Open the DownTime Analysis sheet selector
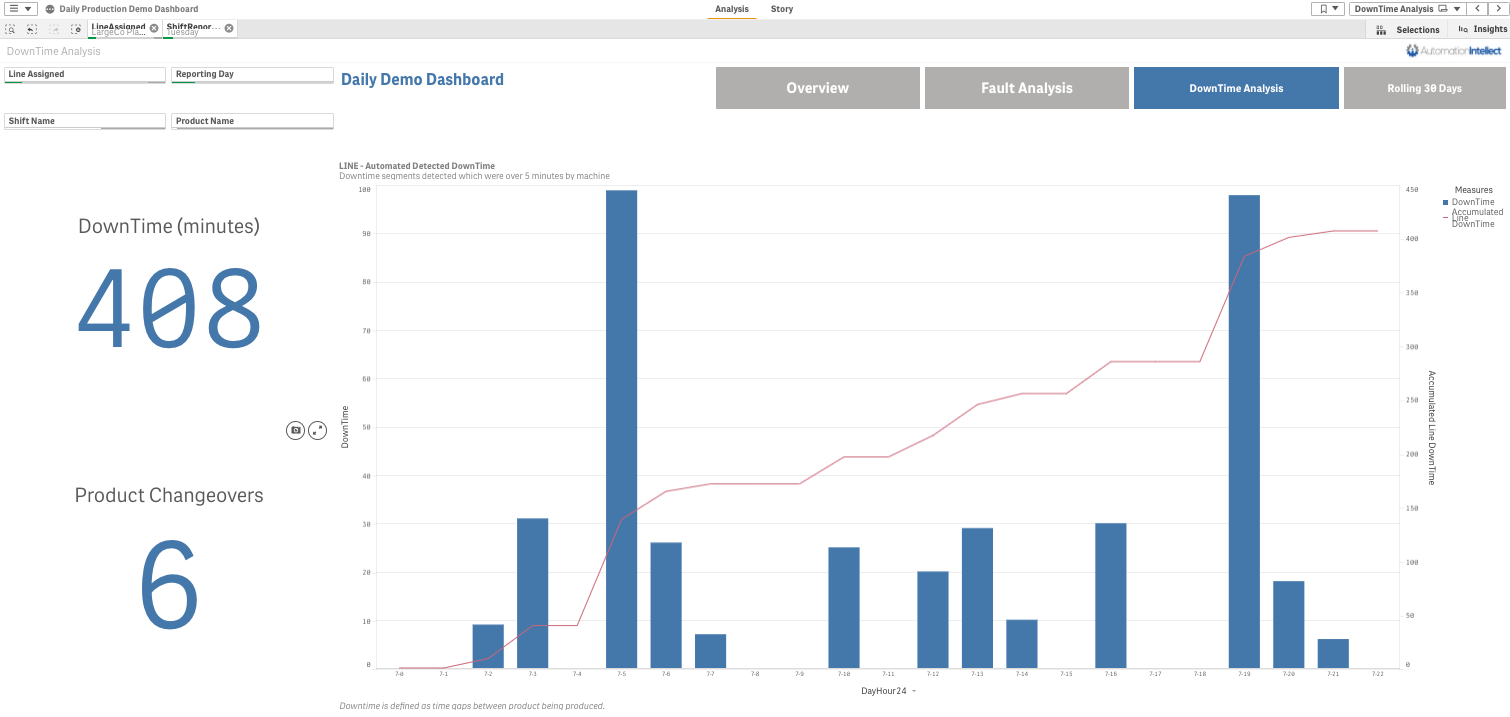This screenshot has height=717, width=1510. [x=1407, y=9]
